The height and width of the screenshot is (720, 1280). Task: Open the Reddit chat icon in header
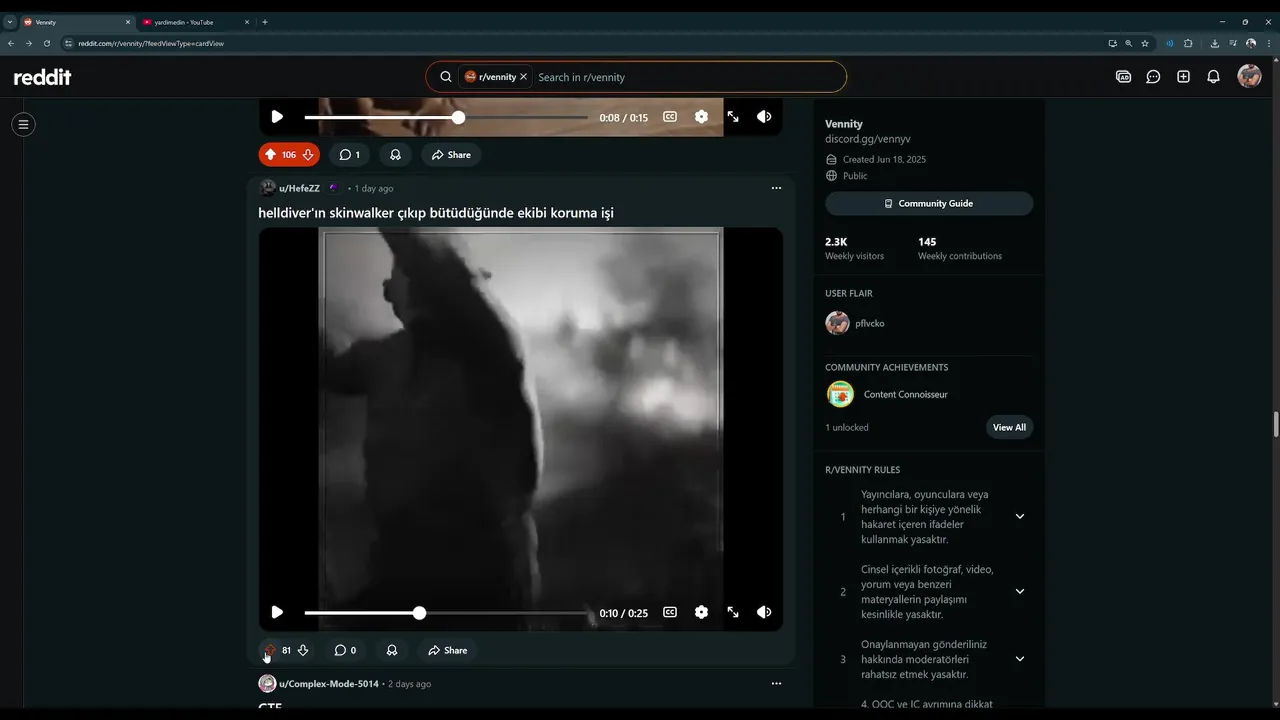pyautogui.click(x=1153, y=77)
